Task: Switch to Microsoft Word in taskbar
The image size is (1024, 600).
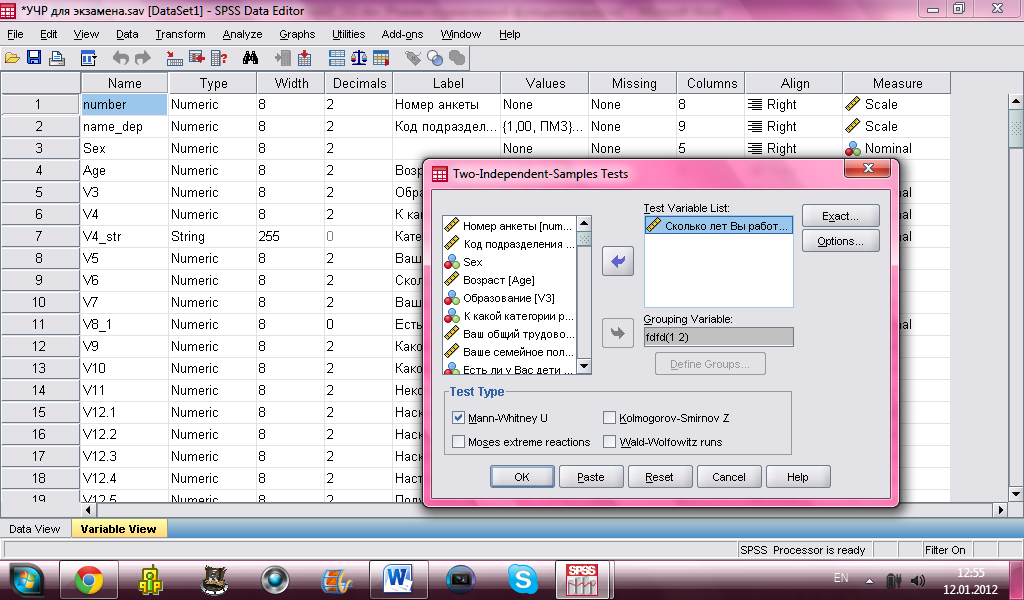Action: pos(399,580)
